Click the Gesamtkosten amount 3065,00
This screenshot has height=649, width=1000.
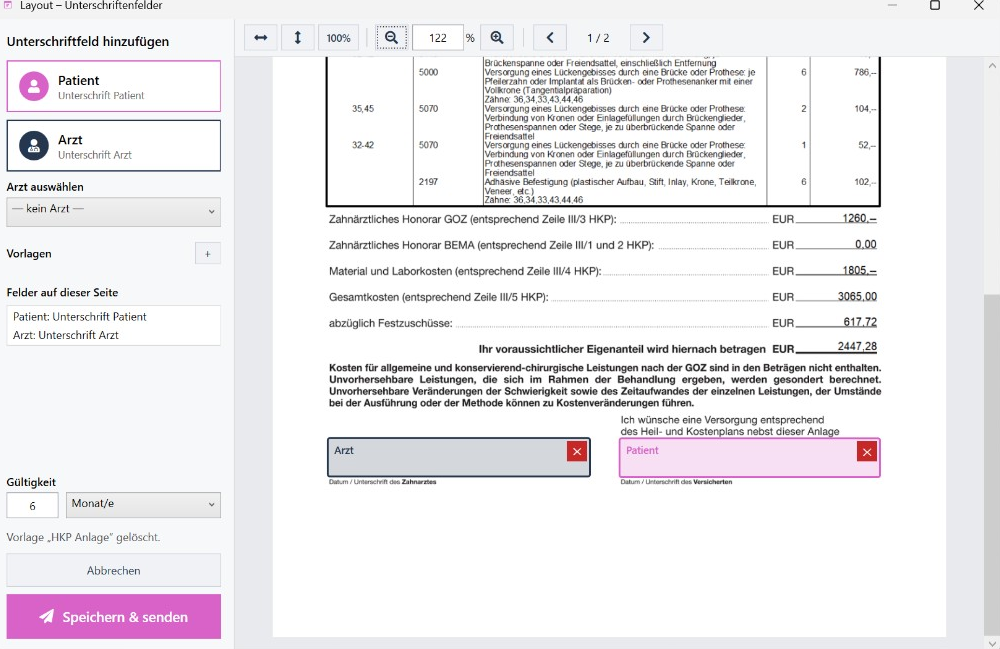click(857, 296)
